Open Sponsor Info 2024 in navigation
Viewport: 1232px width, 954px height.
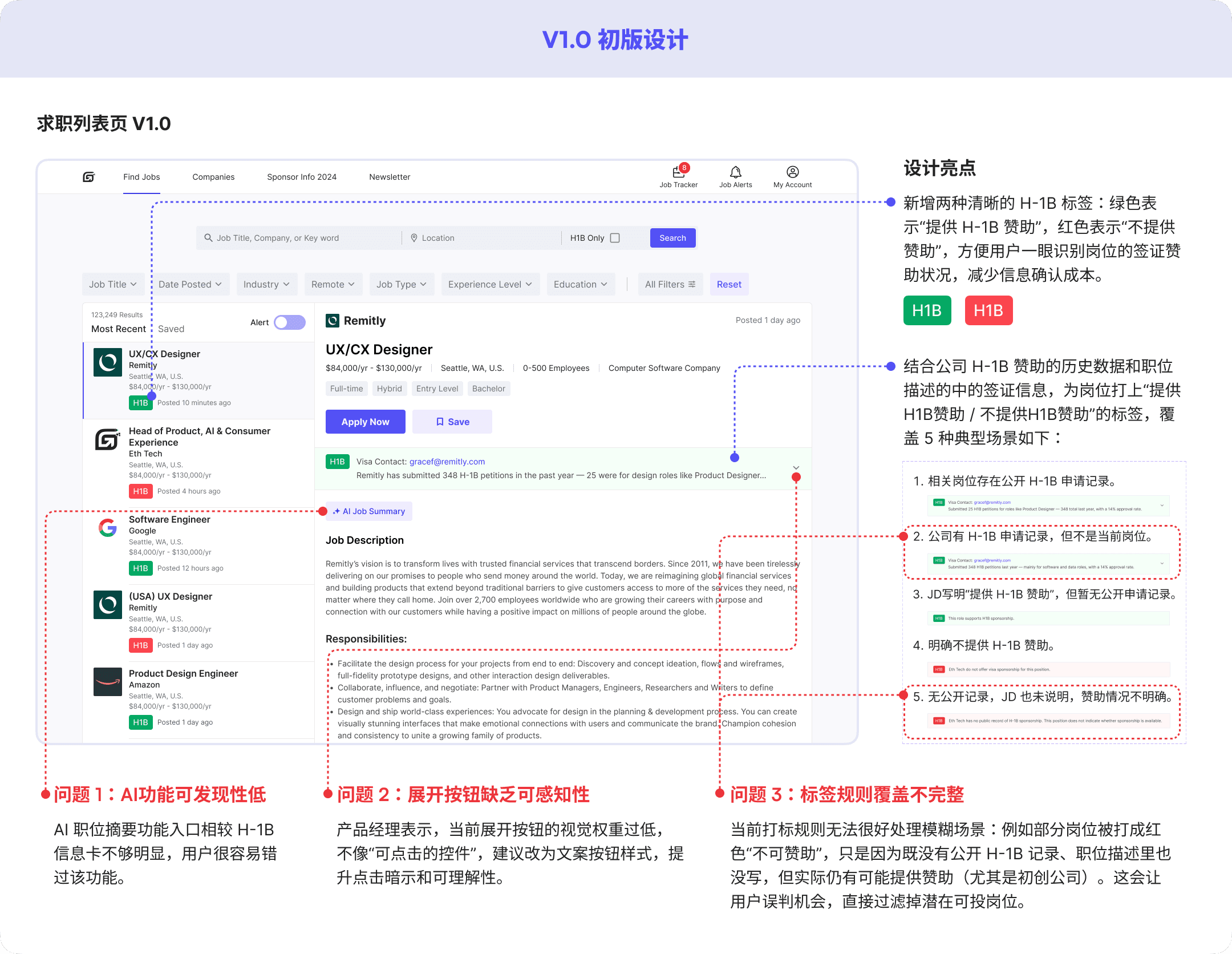click(302, 177)
